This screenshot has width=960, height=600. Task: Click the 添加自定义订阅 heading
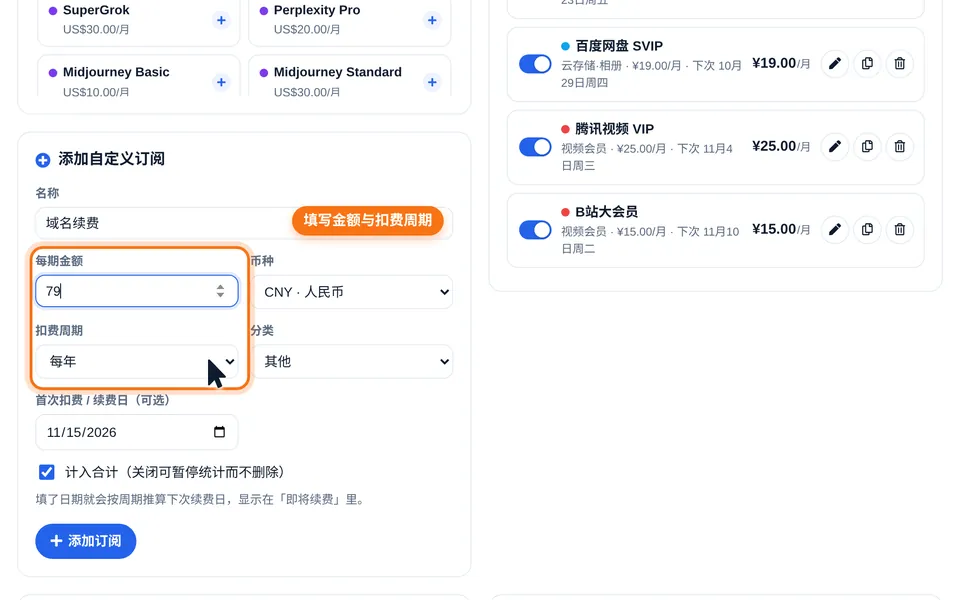coord(111,159)
